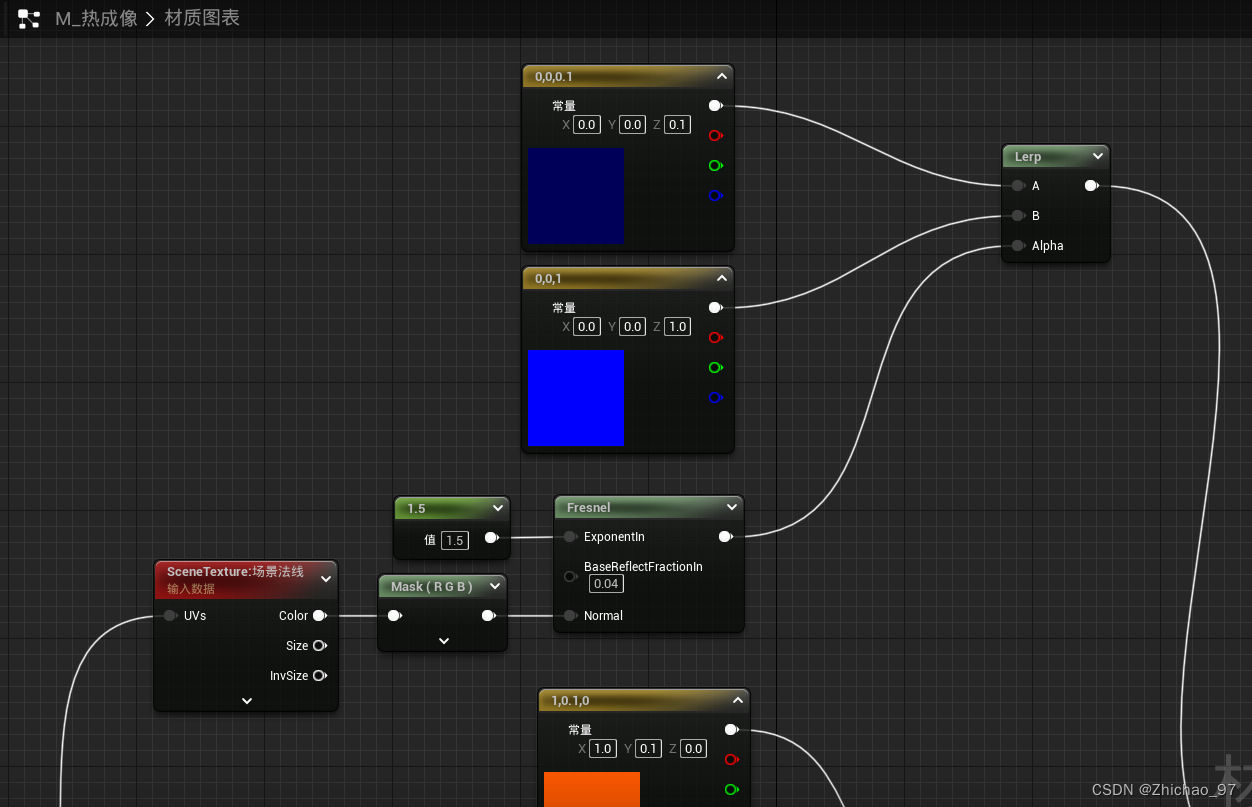Edit X value 1.0 in 1,0.1,0 node
Screen dimensions: 1252x807
[602, 749]
